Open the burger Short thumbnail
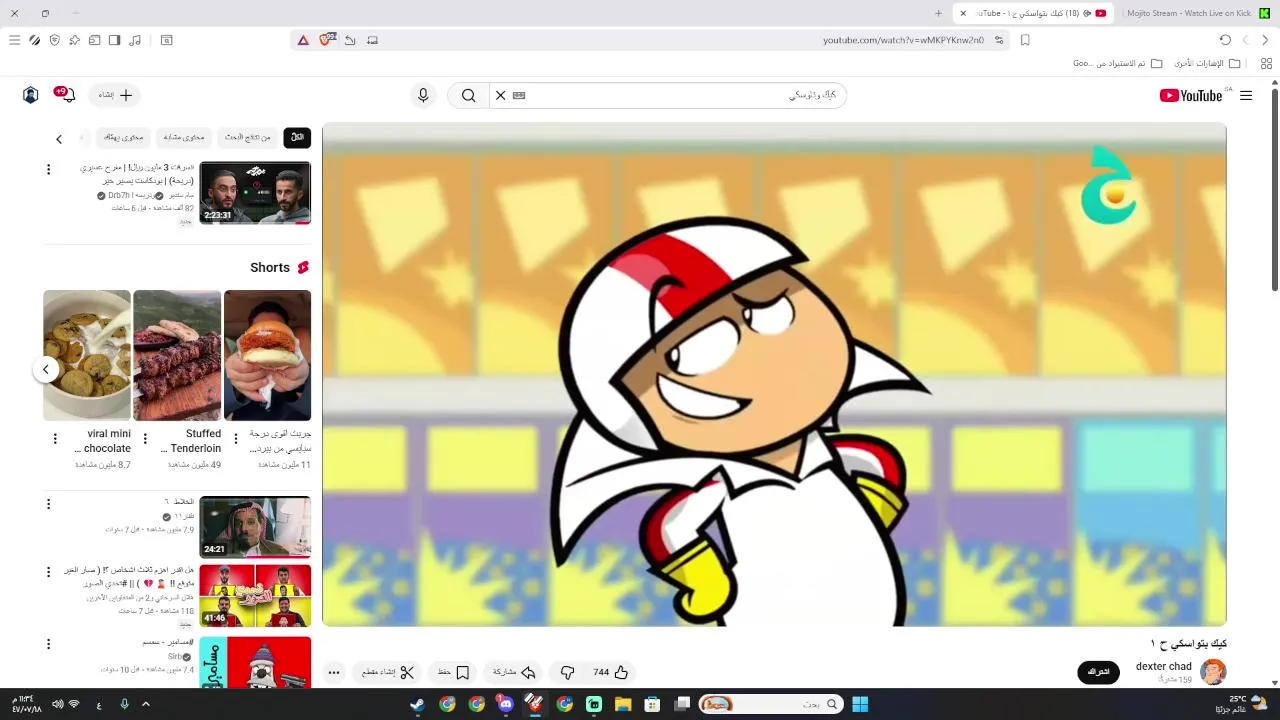 [x=267, y=355]
